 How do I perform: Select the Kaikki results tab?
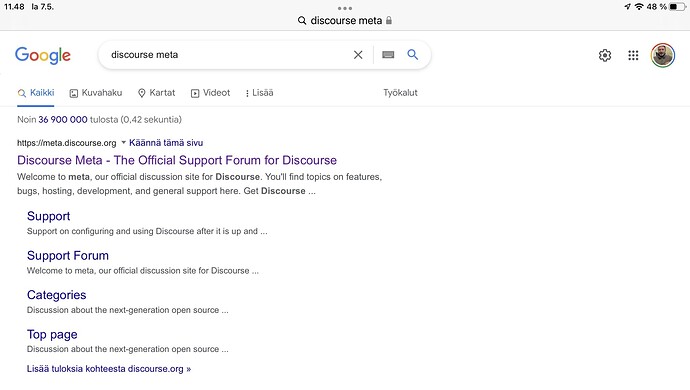tap(36, 93)
